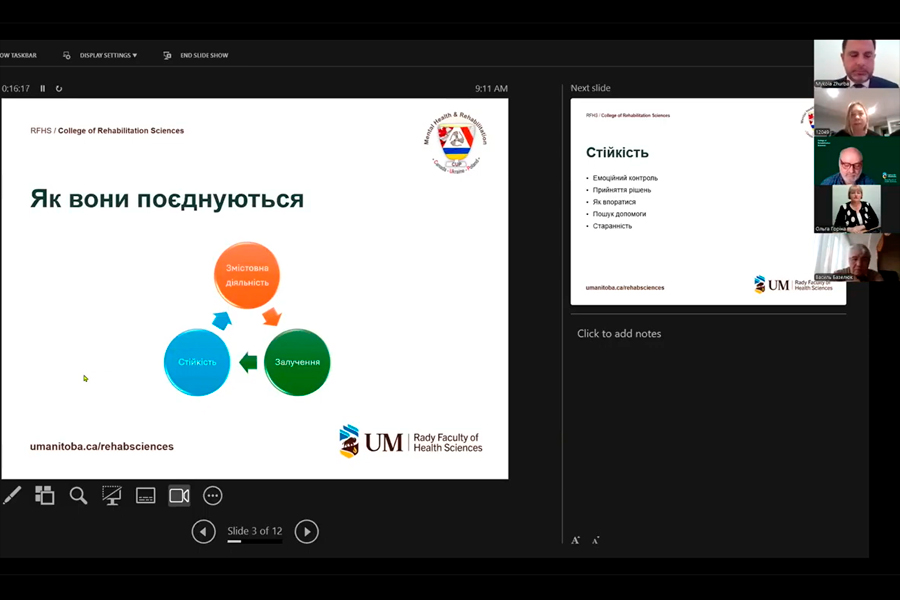Zoom into the slide with magnifier
Screen dimensions: 900x600
[78, 496]
